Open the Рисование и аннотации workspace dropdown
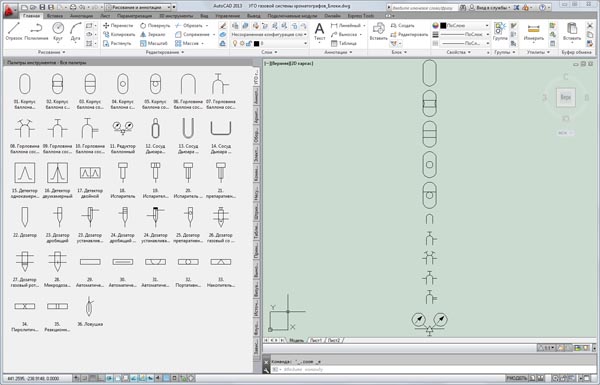The height and width of the screenshot is (385, 600). 138,7
